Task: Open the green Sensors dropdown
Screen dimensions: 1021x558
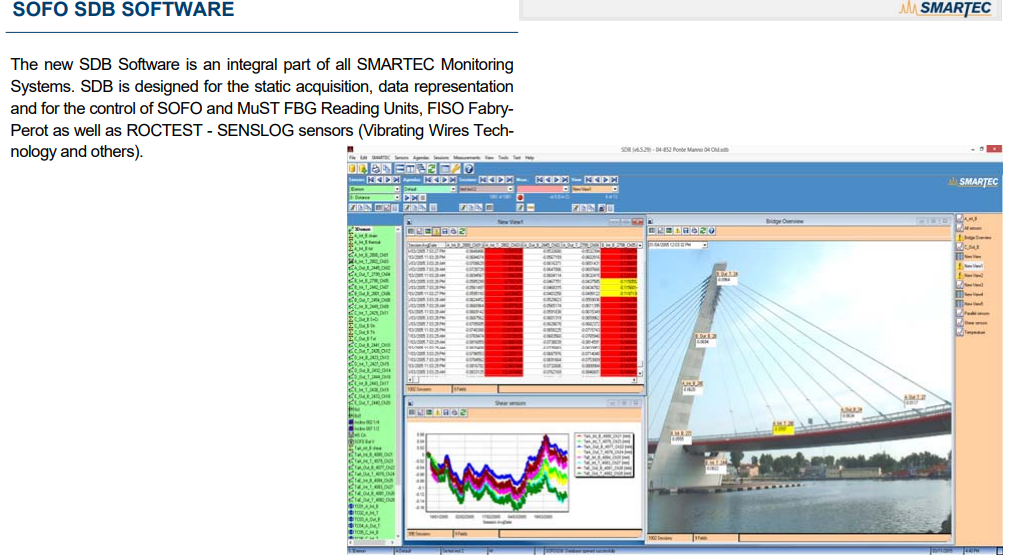Action: [374, 189]
